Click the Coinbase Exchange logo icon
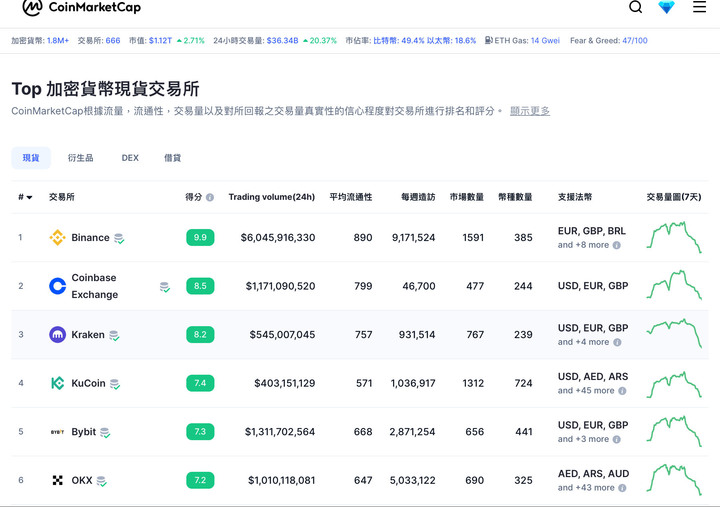 pos(57,286)
